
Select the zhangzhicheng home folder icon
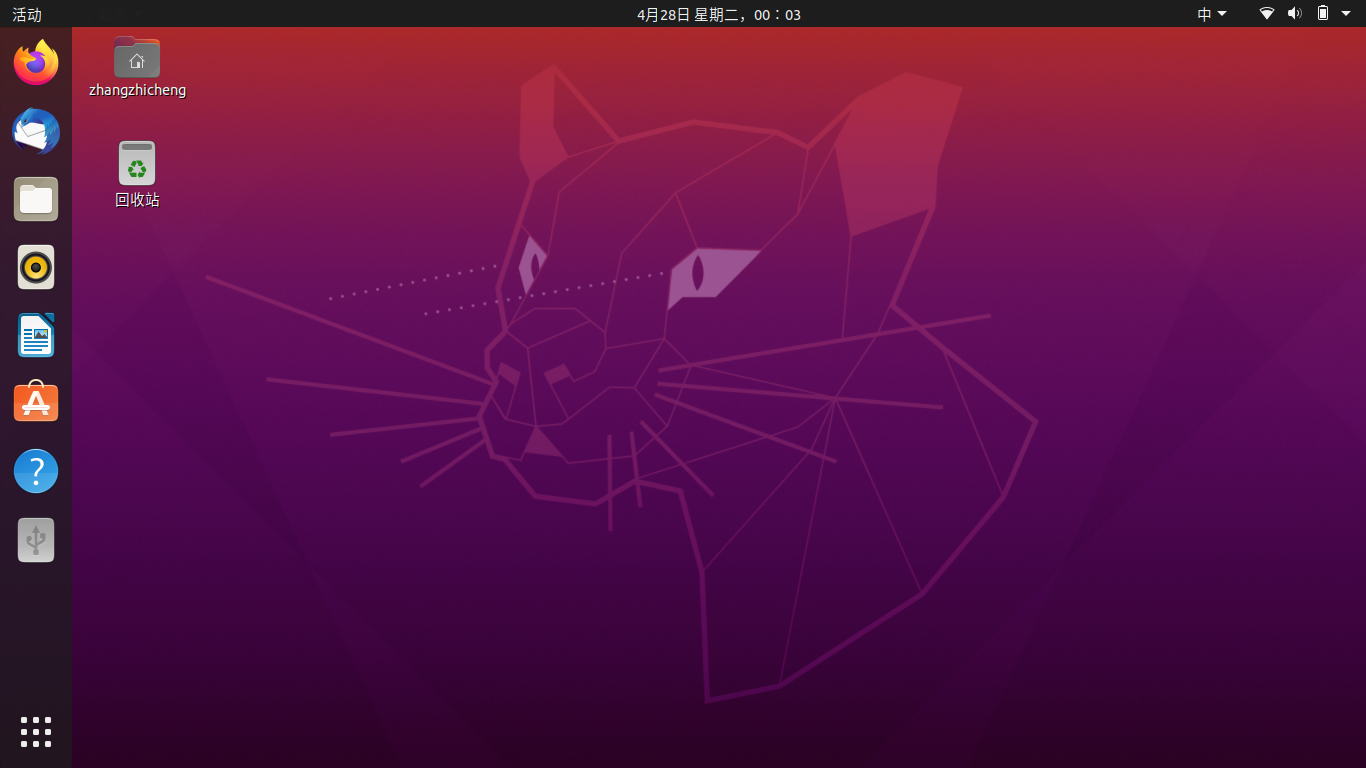[x=137, y=57]
